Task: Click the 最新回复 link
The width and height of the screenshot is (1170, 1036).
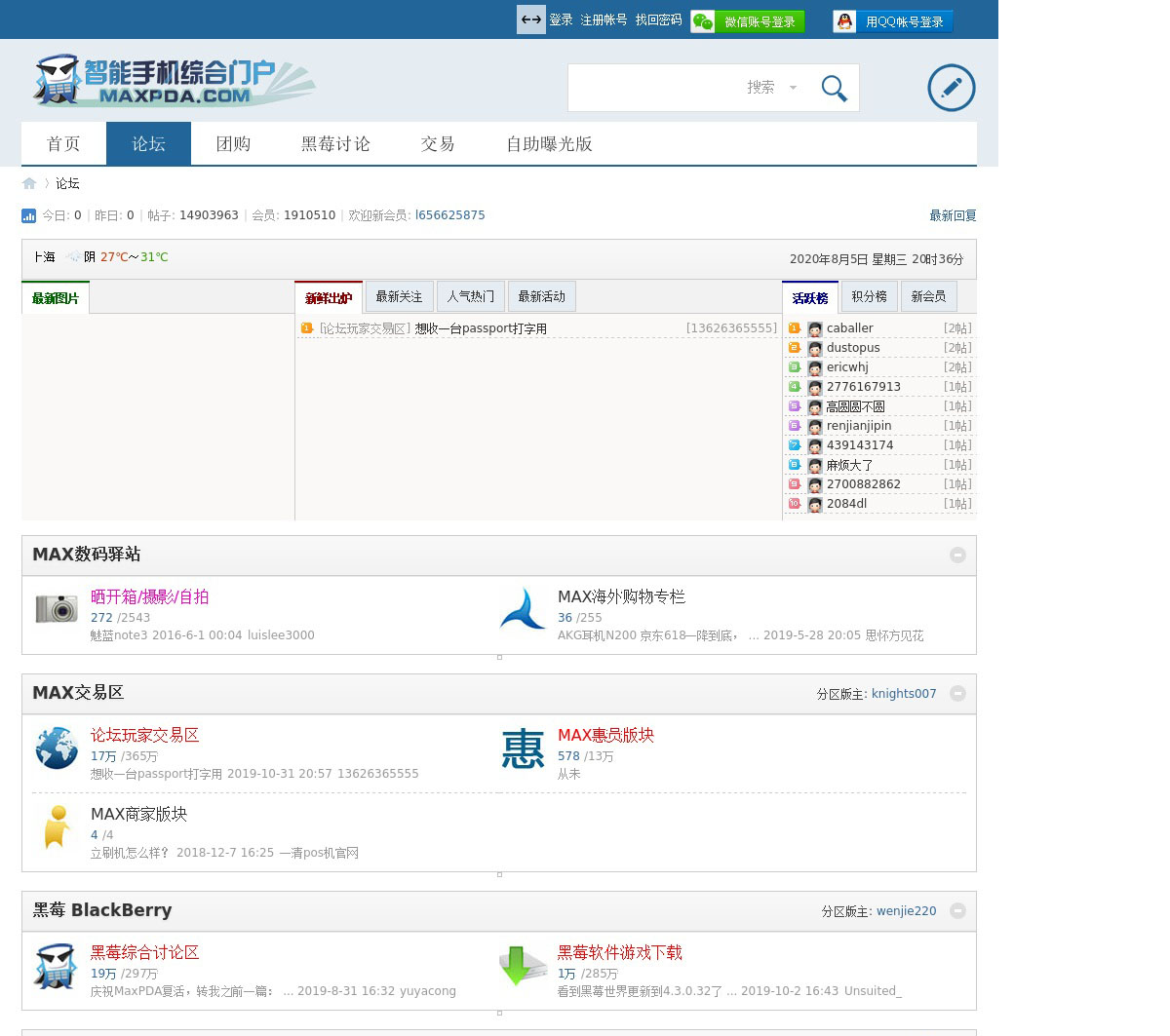Action: [x=953, y=215]
